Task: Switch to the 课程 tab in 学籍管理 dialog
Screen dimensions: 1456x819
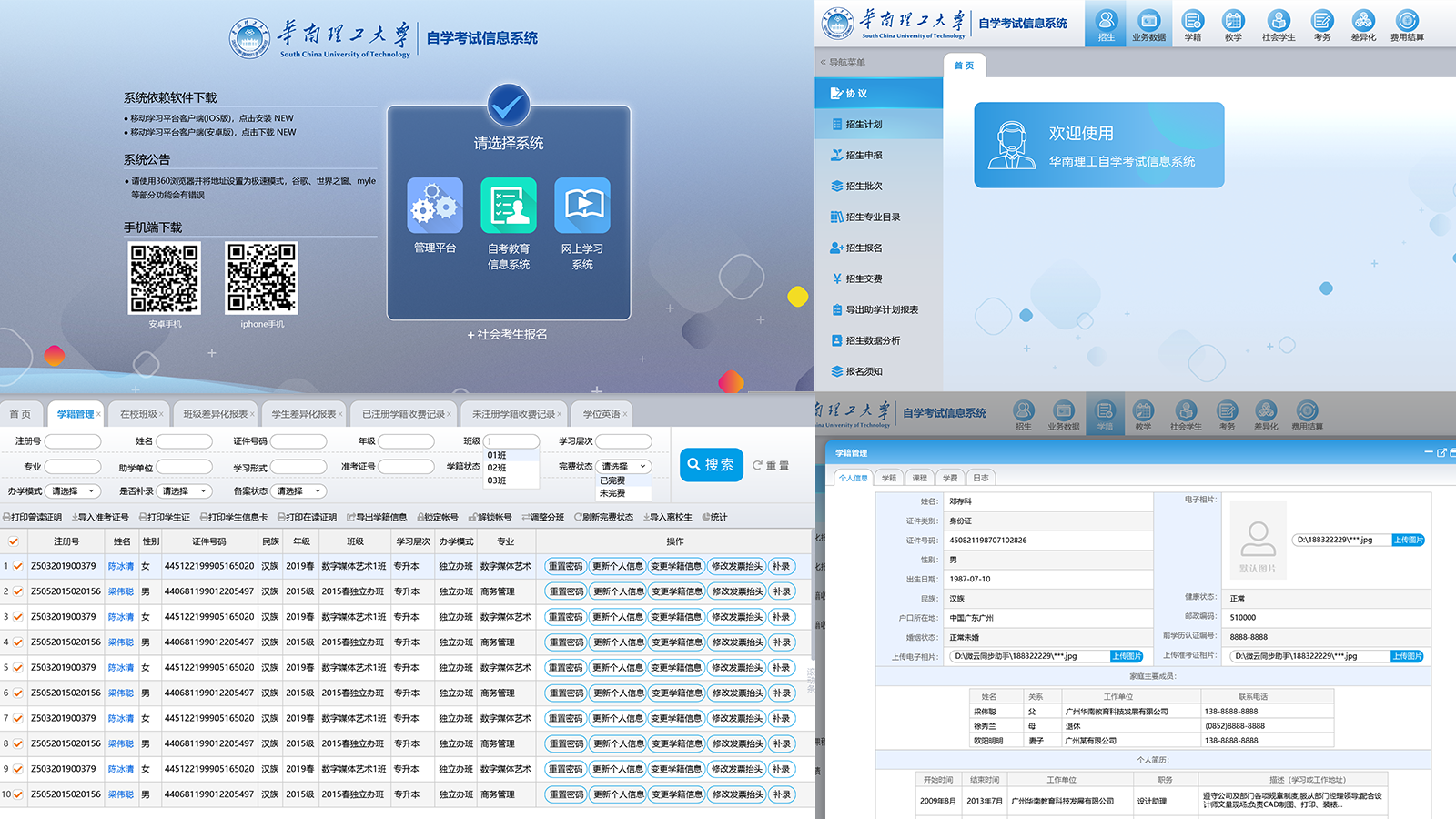Action: click(919, 478)
